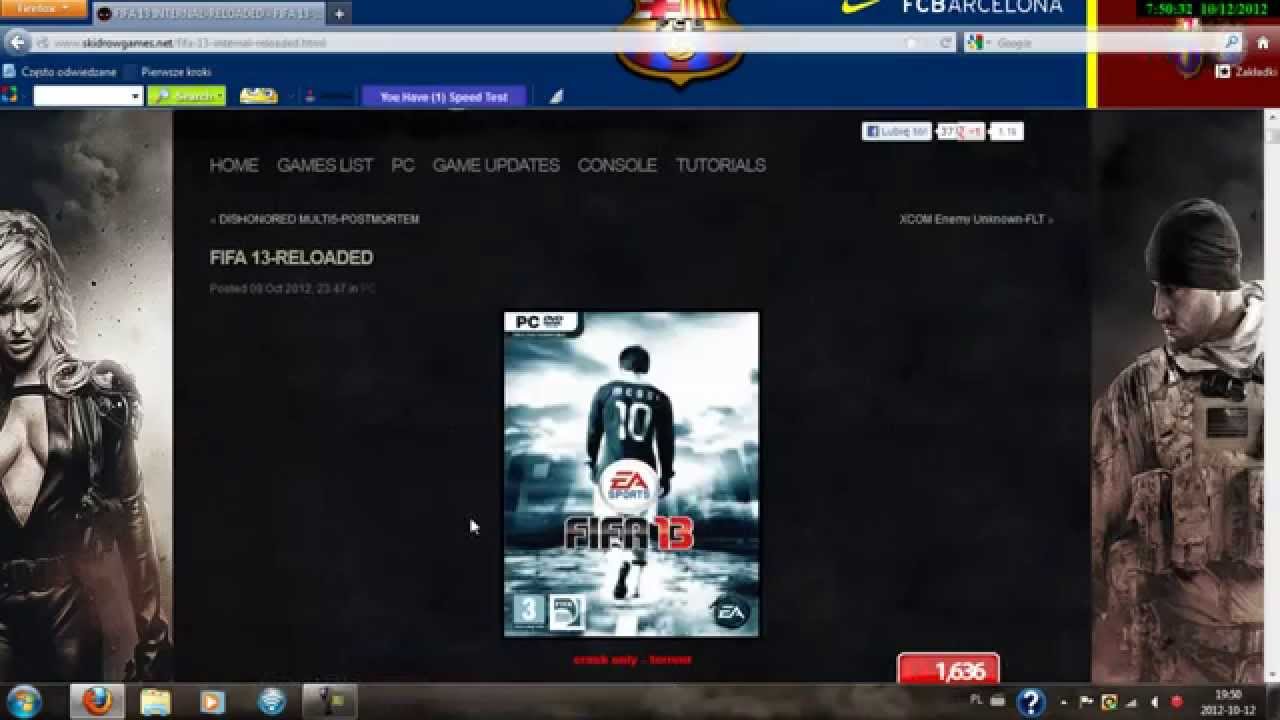Click the blue wireless network taskbar app icon
The height and width of the screenshot is (720, 1280).
coord(271,702)
